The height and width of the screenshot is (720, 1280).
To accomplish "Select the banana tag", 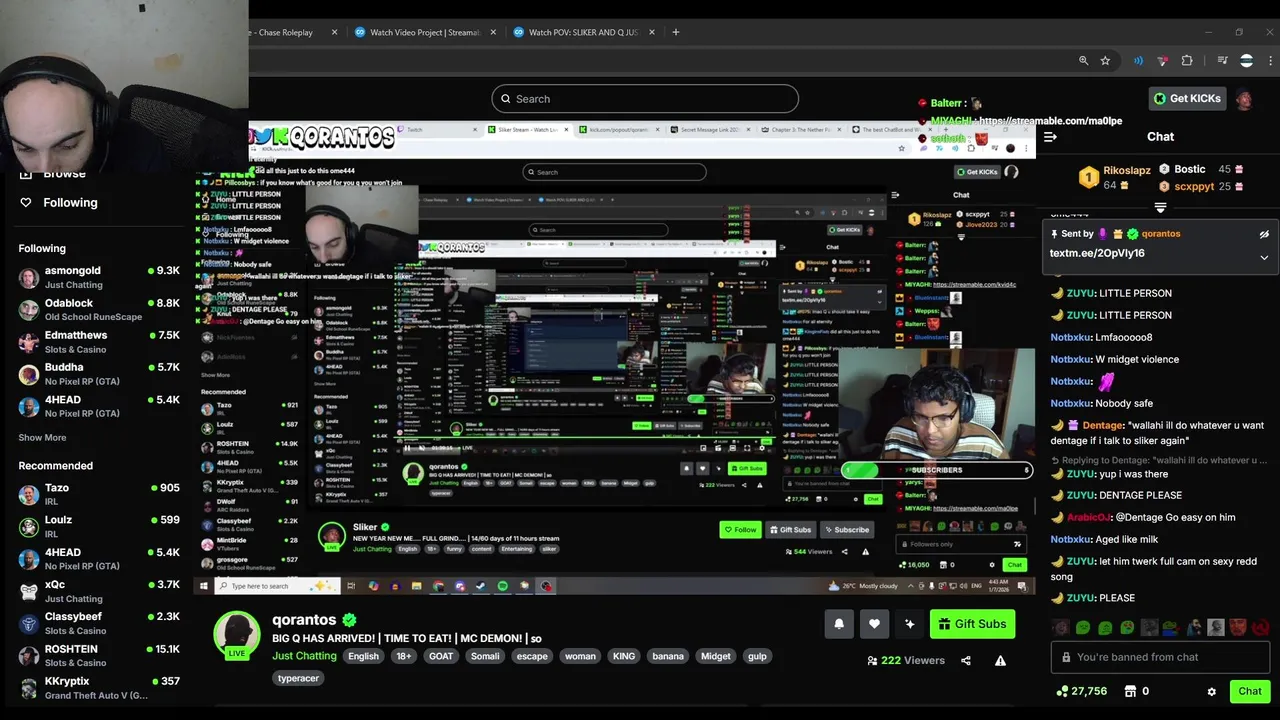I will [668, 656].
